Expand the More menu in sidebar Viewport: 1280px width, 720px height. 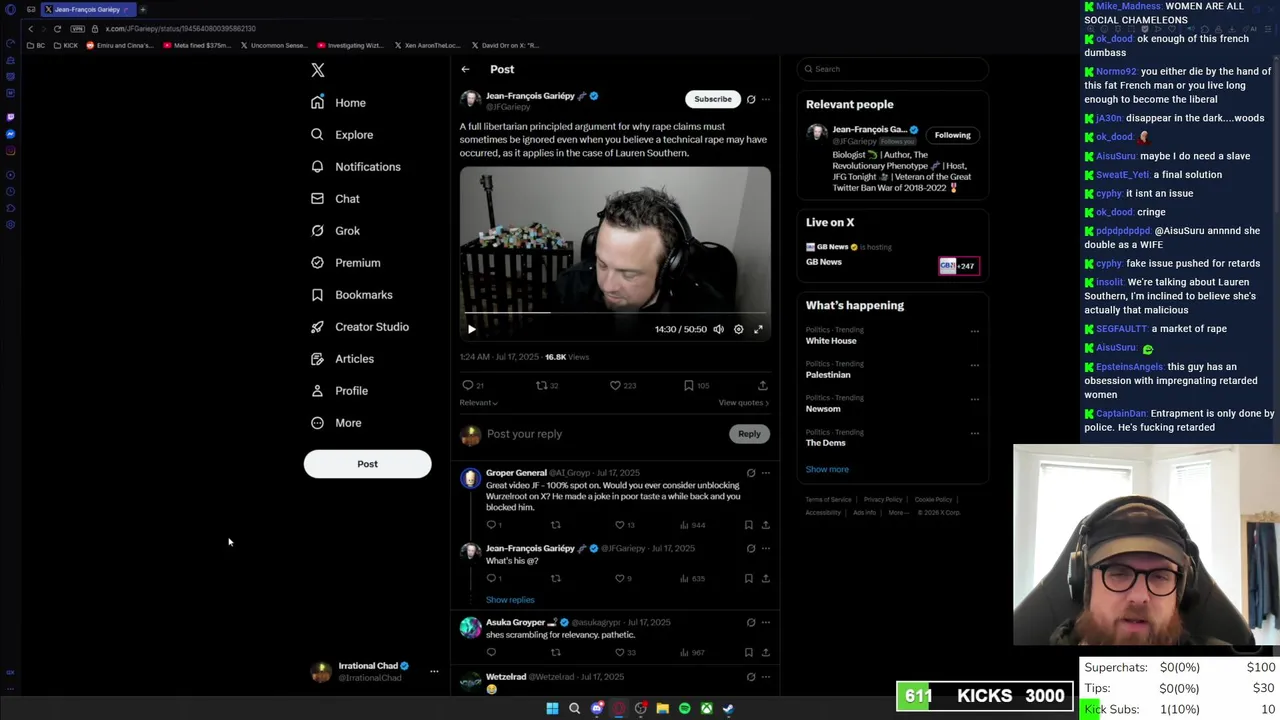tap(336, 423)
